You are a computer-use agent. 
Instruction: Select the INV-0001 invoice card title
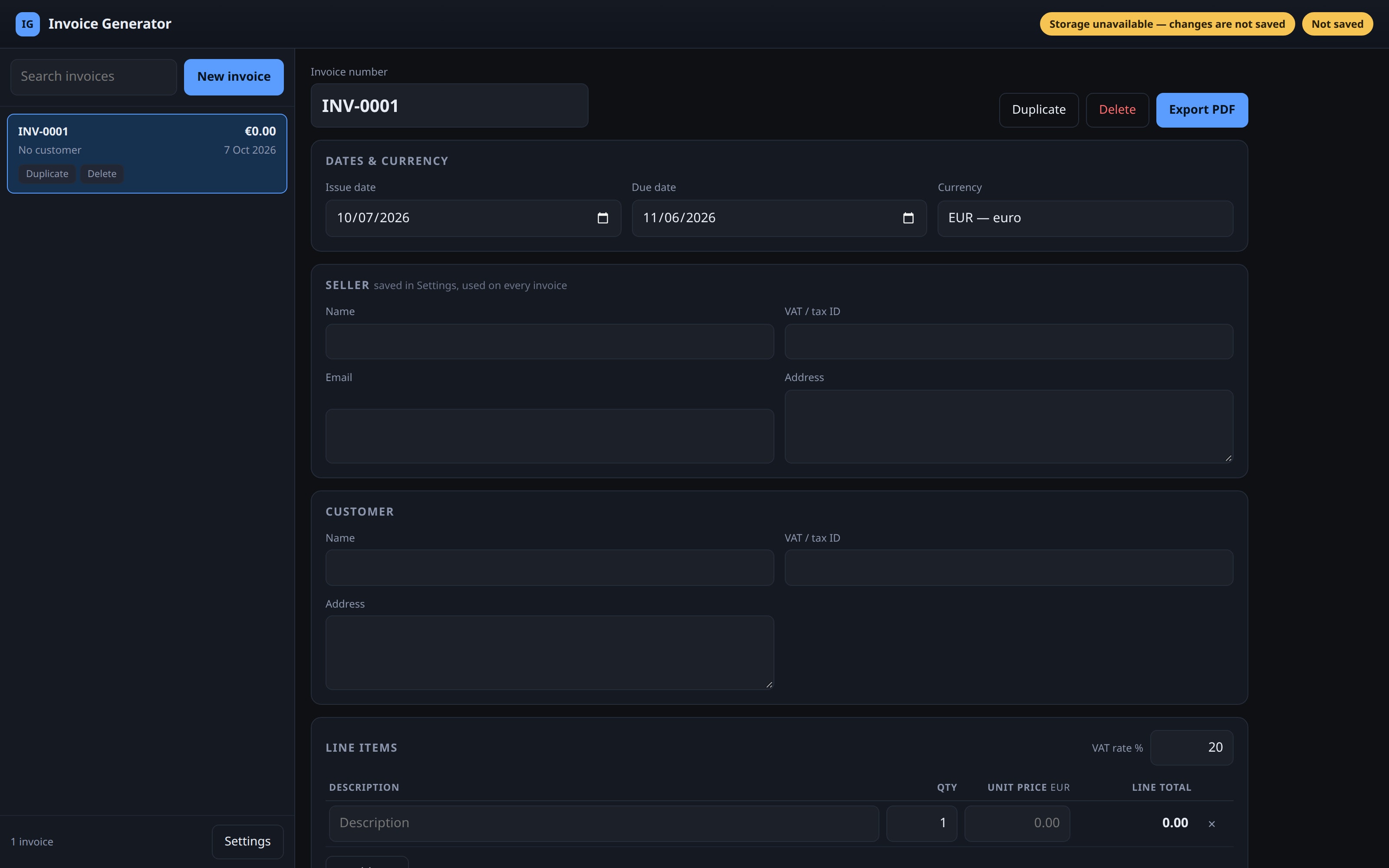43,132
